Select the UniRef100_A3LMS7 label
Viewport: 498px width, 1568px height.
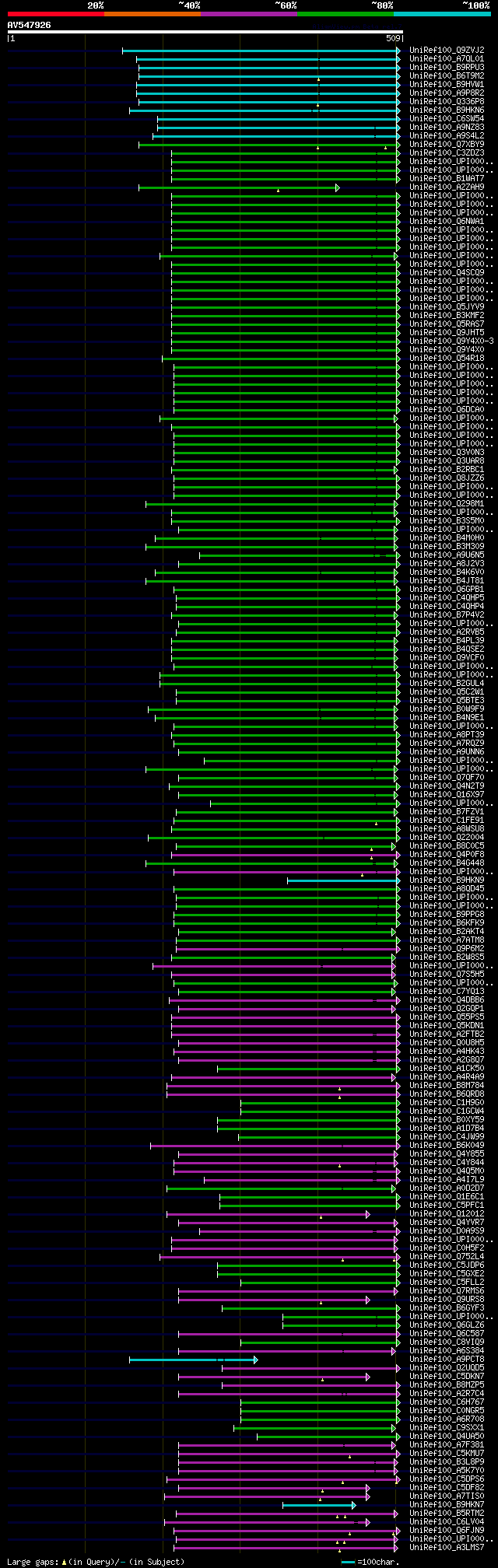(x=447, y=1548)
